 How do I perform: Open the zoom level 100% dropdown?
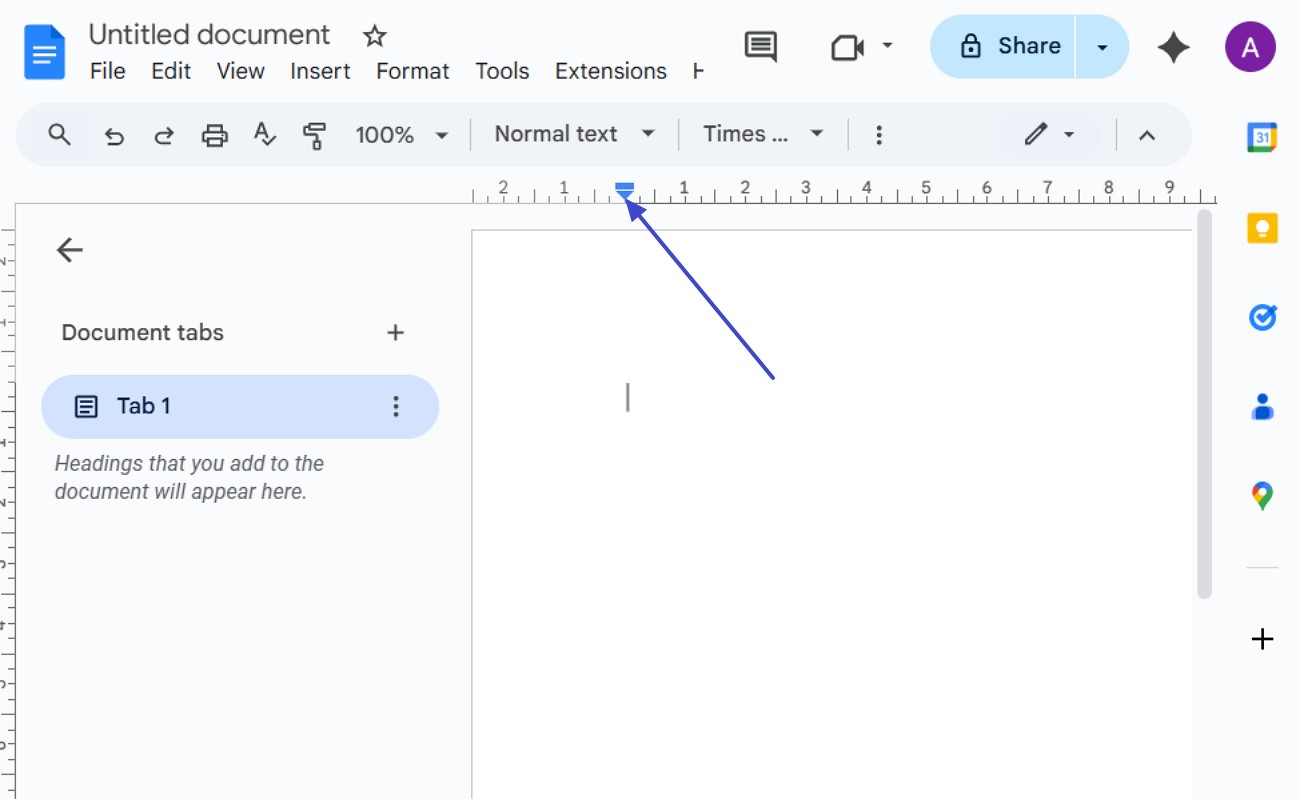(402, 135)
